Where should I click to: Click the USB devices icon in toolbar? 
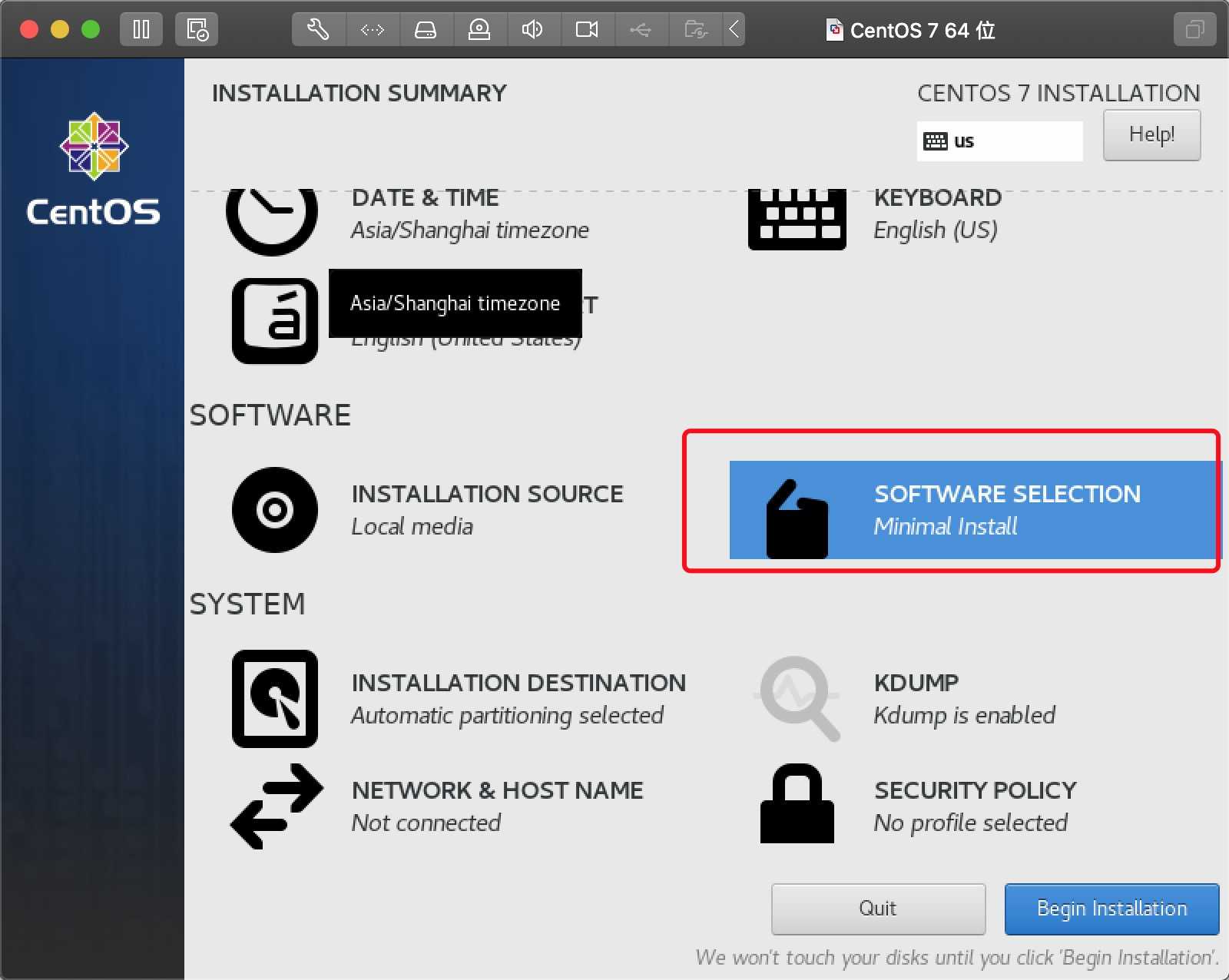641,30
